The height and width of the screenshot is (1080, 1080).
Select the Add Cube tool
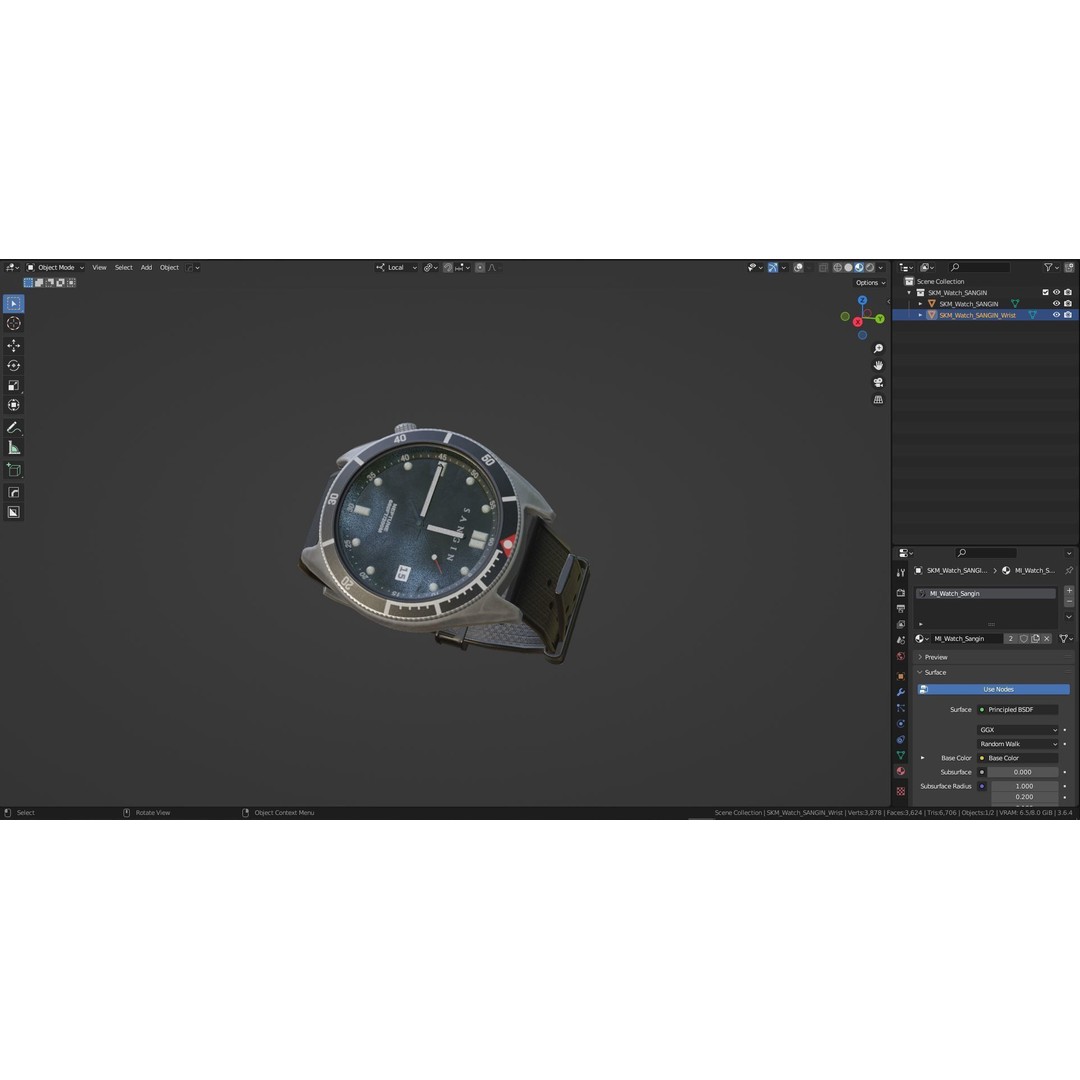coord(14,470)
